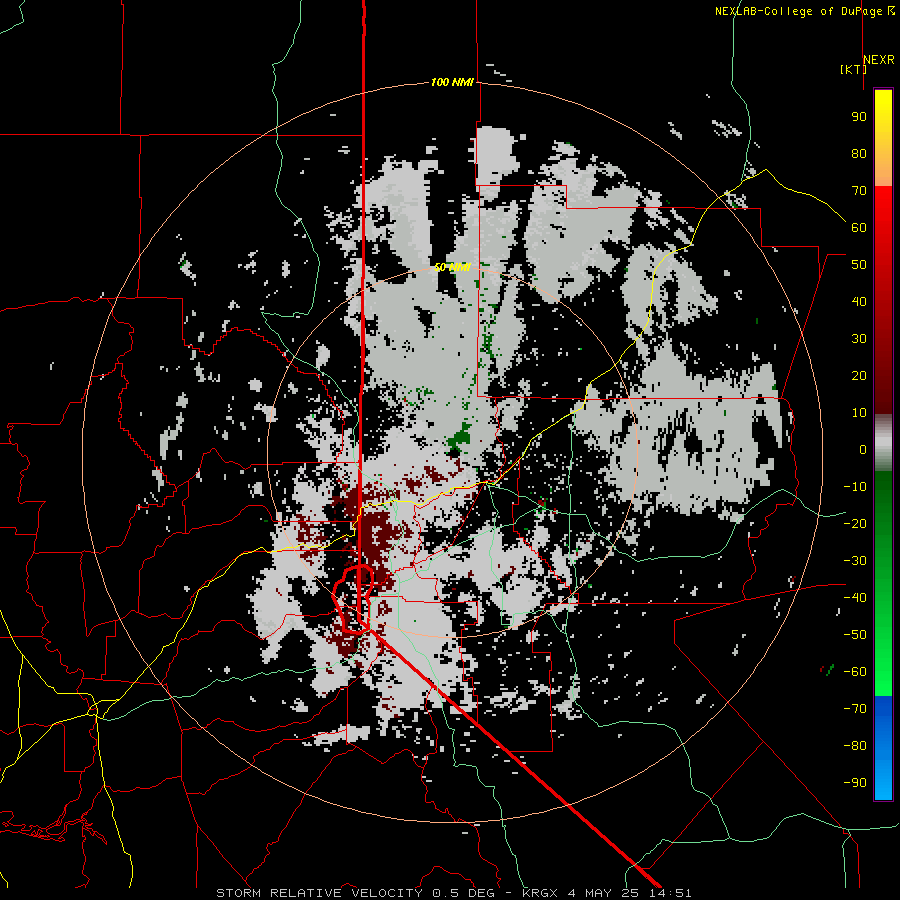Select the 50 knot scale value

coord(859,265)
